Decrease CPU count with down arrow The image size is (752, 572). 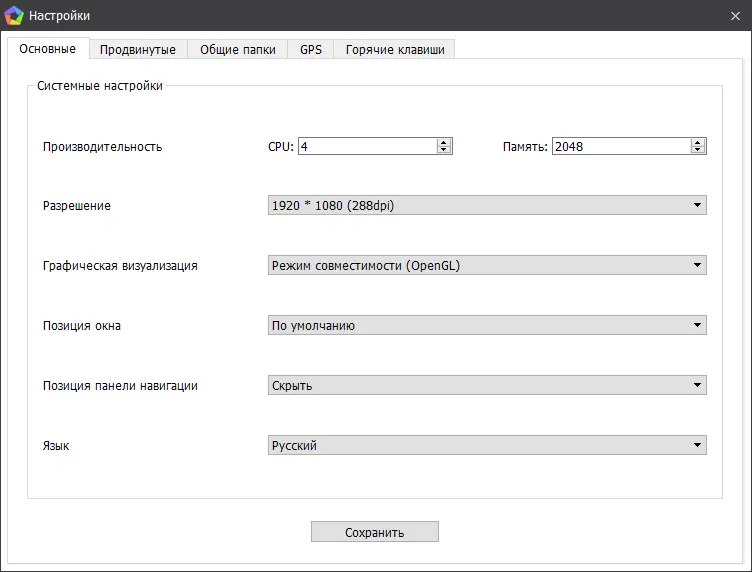(x=444, y=150)
